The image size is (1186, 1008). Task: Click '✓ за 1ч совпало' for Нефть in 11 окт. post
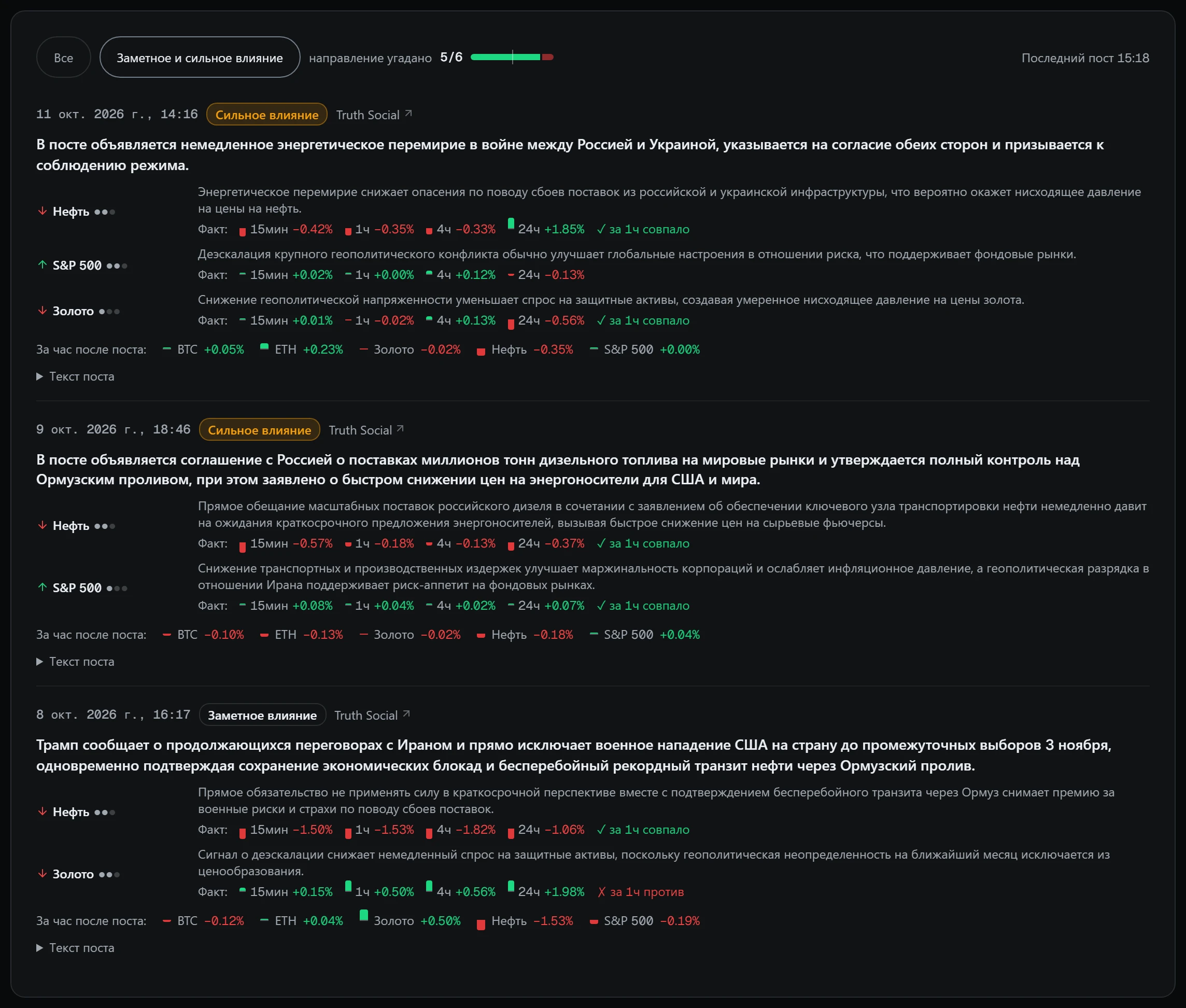click(x=643, y=229)
